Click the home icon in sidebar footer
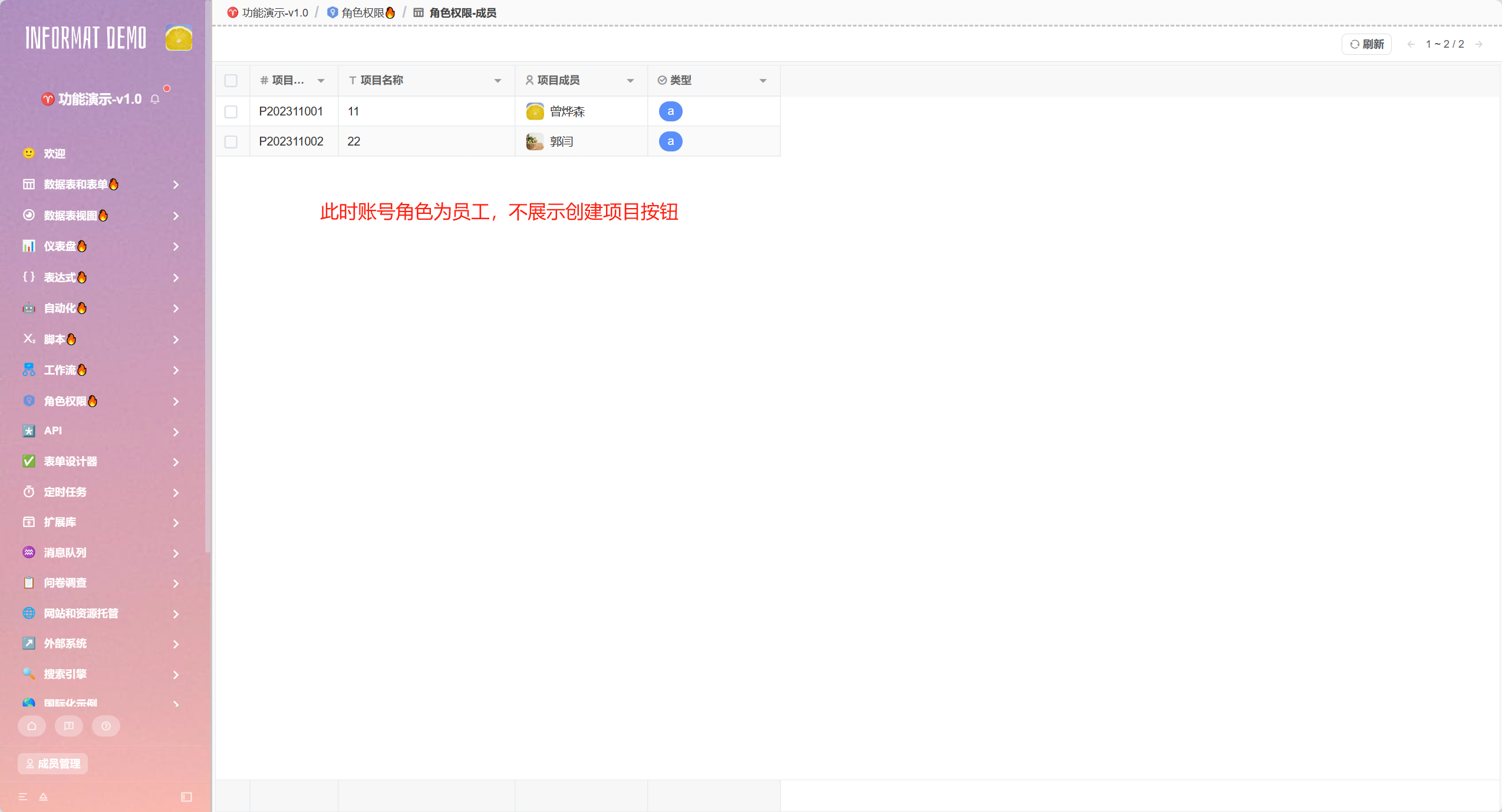 coord(32,726)
